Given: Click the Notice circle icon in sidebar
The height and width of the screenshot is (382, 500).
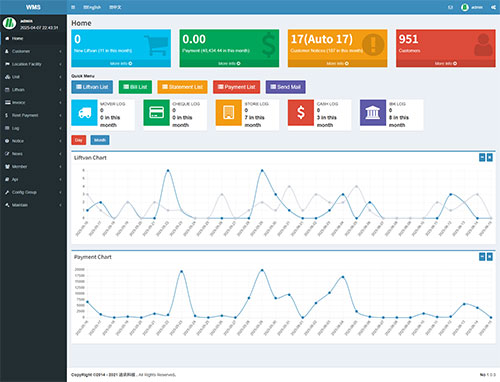Looking at the screenshot, I should (x=7, y=141).
